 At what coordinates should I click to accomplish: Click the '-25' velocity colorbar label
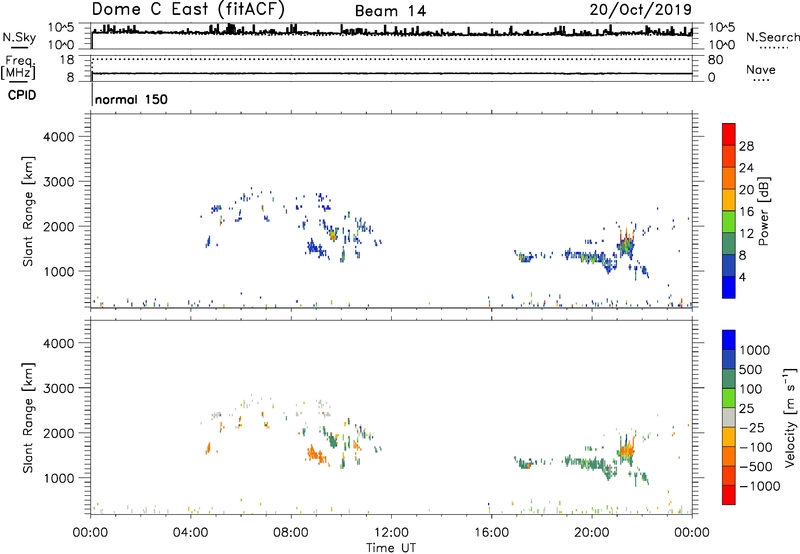click(x=751, y=427)
